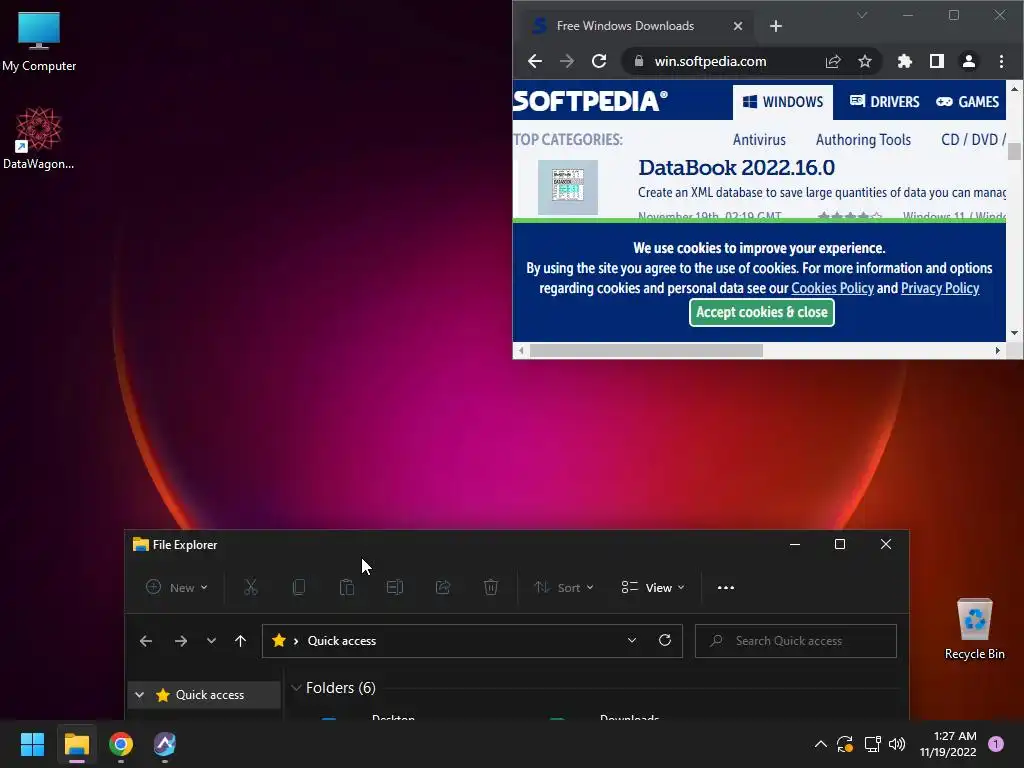Refresh the File Explorer view
Viewport: 1024px width, 768px height.
(x=665, y=641)
